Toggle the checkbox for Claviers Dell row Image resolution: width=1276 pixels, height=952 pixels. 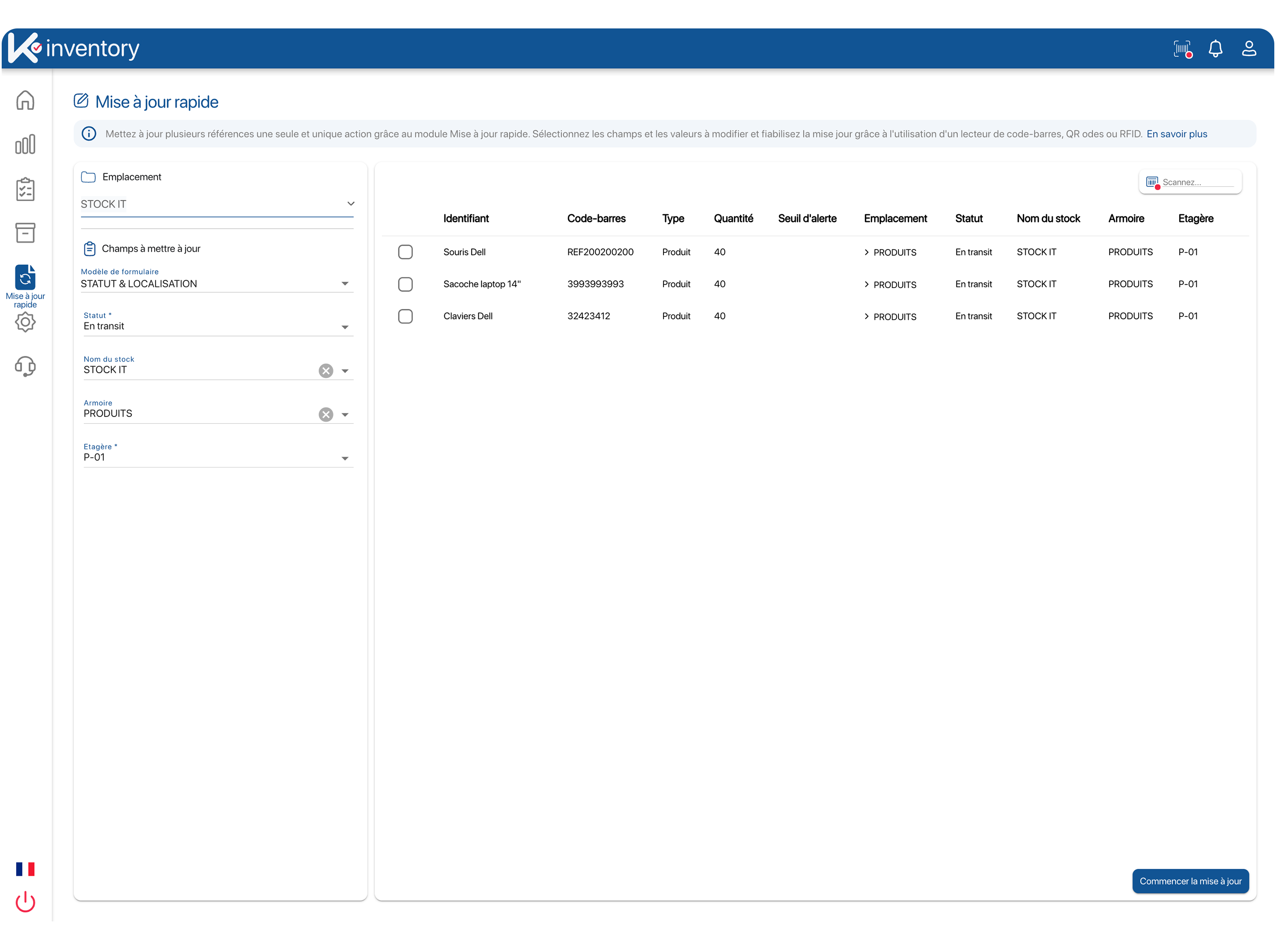(x=407, y=316)
